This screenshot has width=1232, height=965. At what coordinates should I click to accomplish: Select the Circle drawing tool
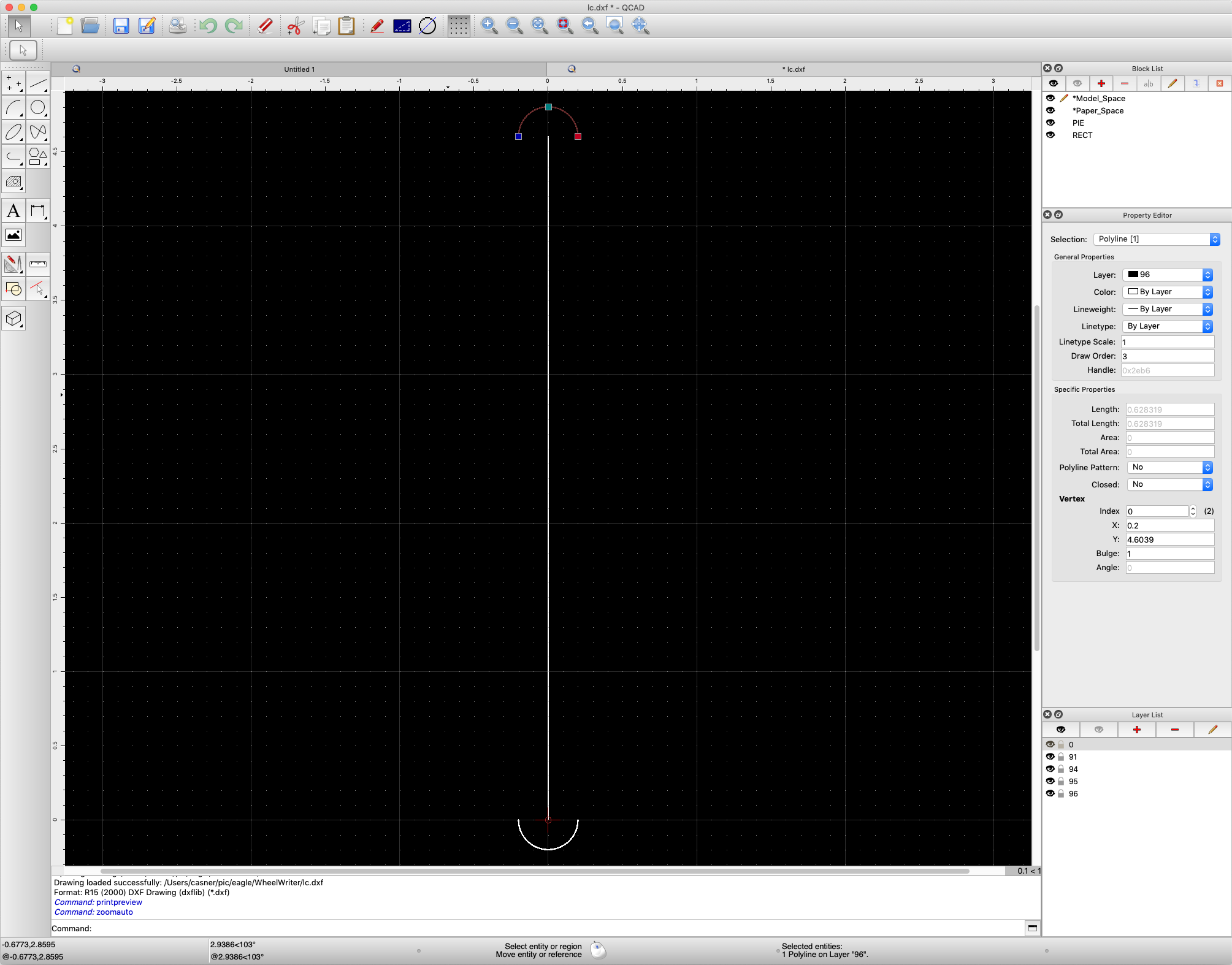click(38, 107)
